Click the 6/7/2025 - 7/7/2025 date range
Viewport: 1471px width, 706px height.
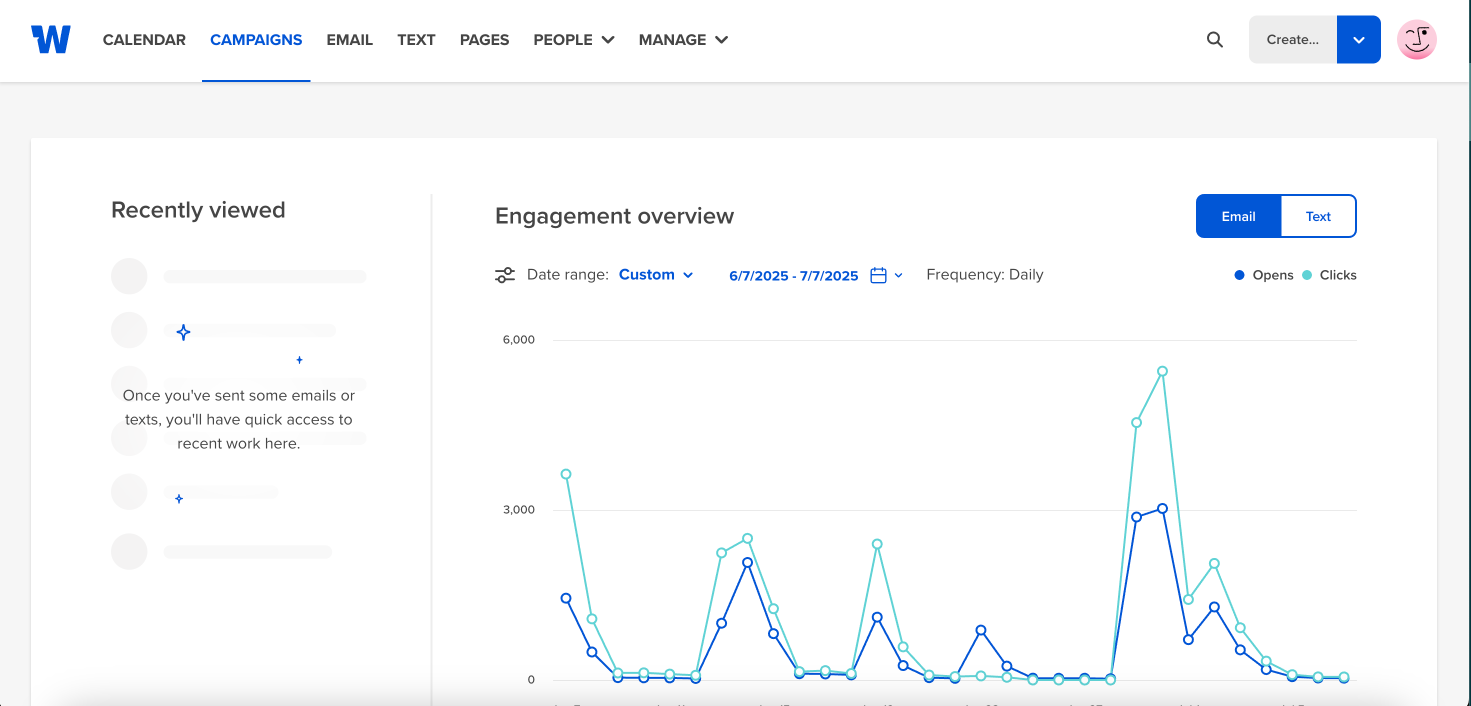794,276
